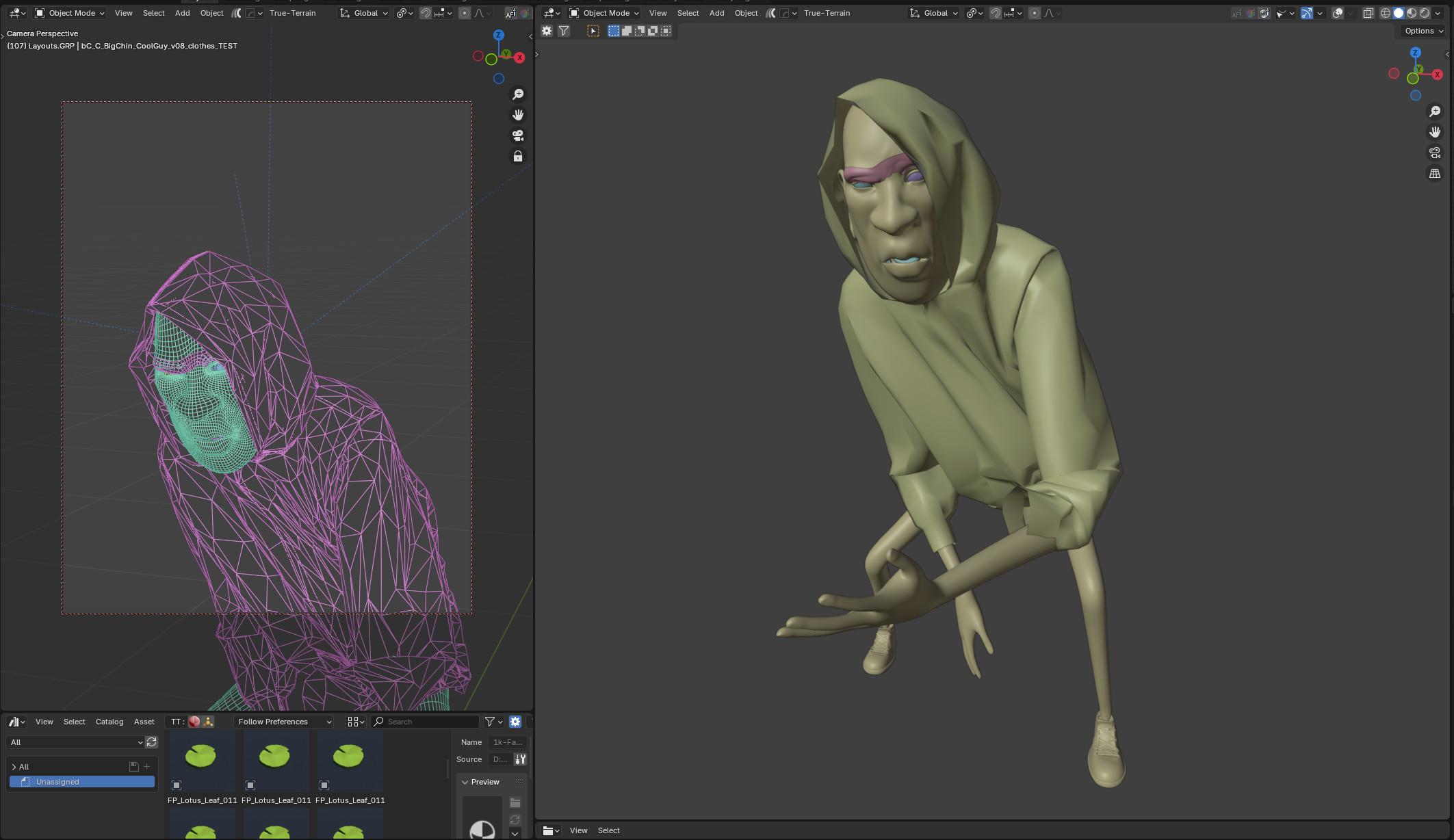Click pan hand icon in left viewport
This screenshot has height=840, width=1454.
(x=518, y=115)
